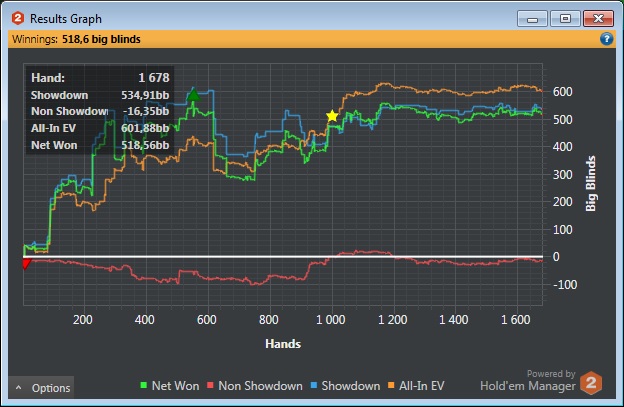Click the Non Showdown legend label
The width and height of the screenshot is (624, 407).
point(260,386)
